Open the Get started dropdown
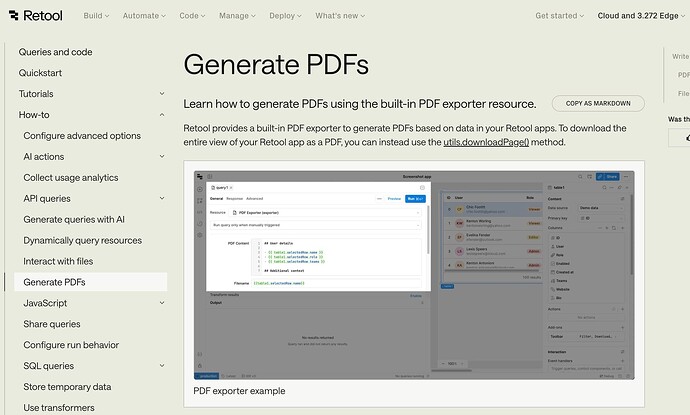This screenshot has height=415, width=690. click(560, 16)
